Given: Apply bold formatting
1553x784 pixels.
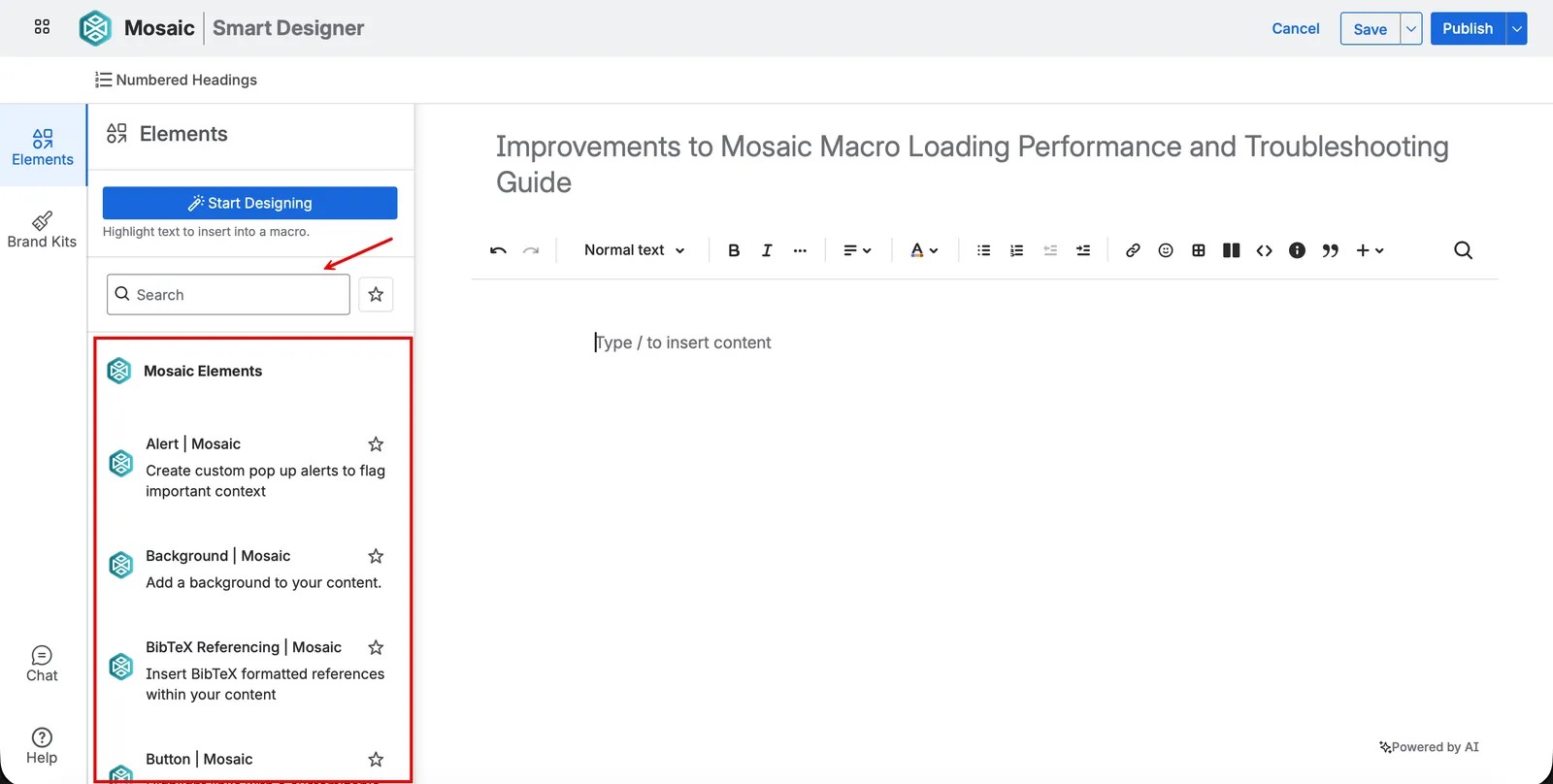Looking at the screenshot, I should [x=734, y=250].
